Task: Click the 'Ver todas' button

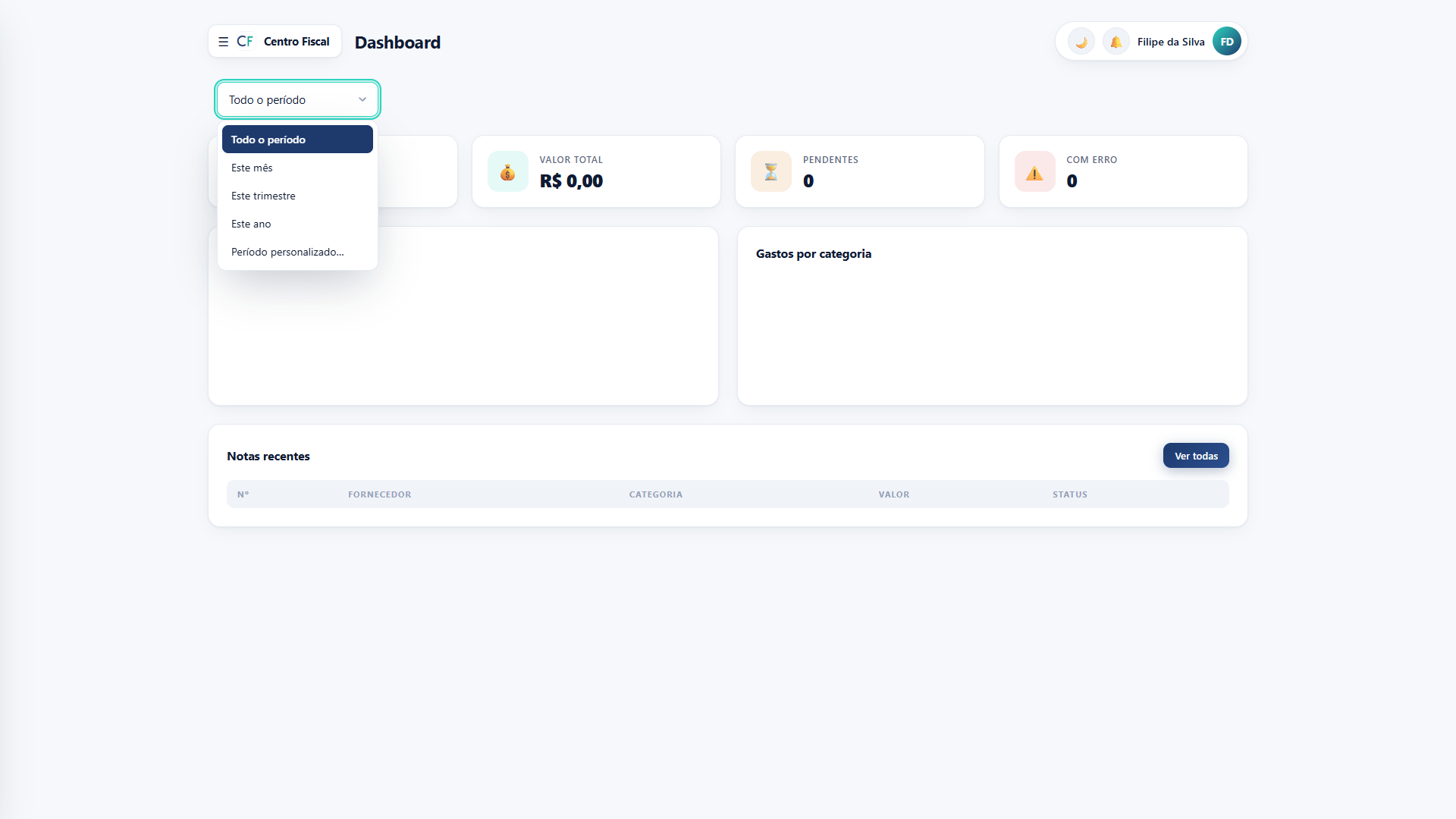Action: [1196, 456]
